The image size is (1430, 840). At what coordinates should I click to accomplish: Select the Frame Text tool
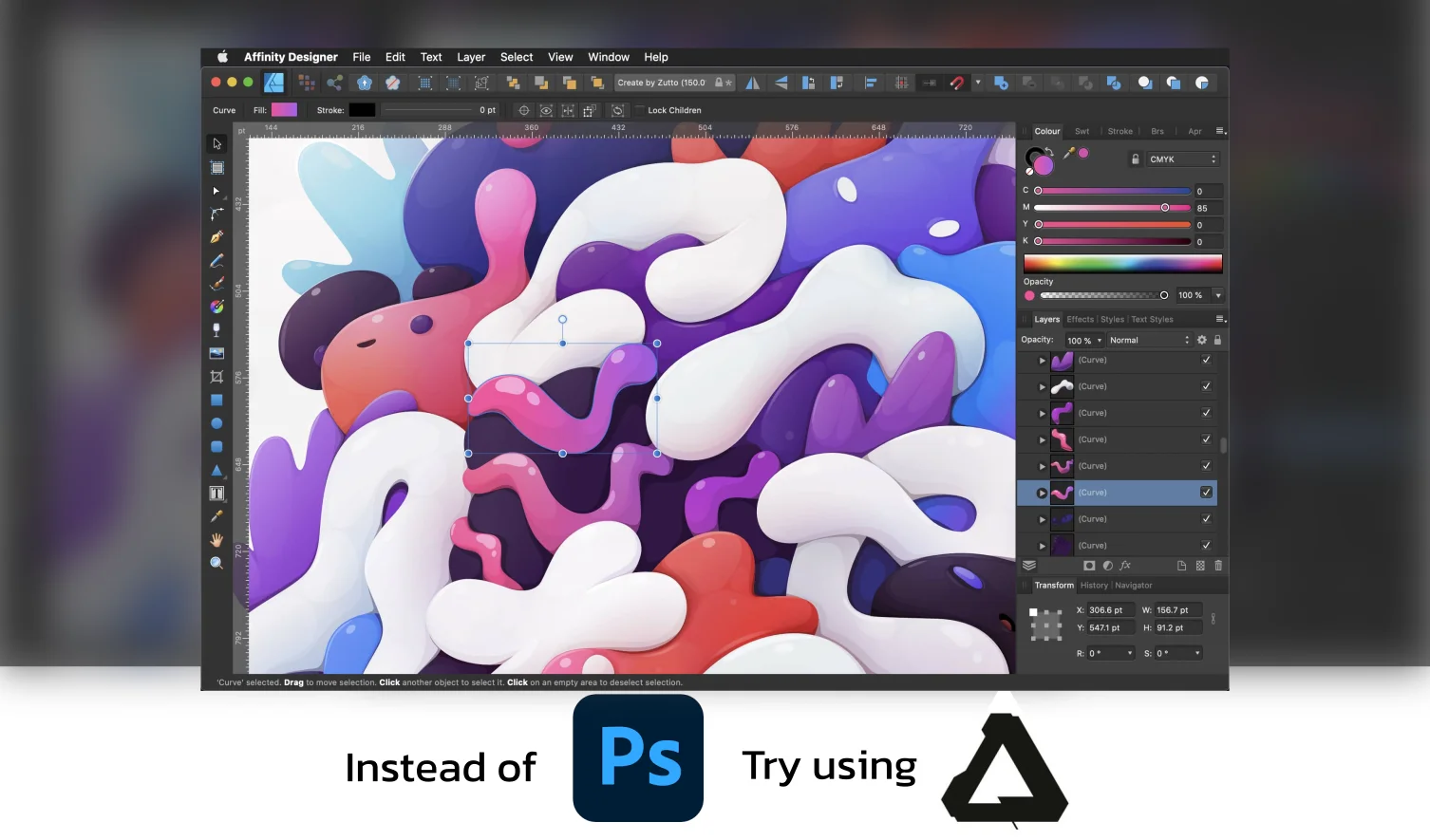[x=216, y=493]
